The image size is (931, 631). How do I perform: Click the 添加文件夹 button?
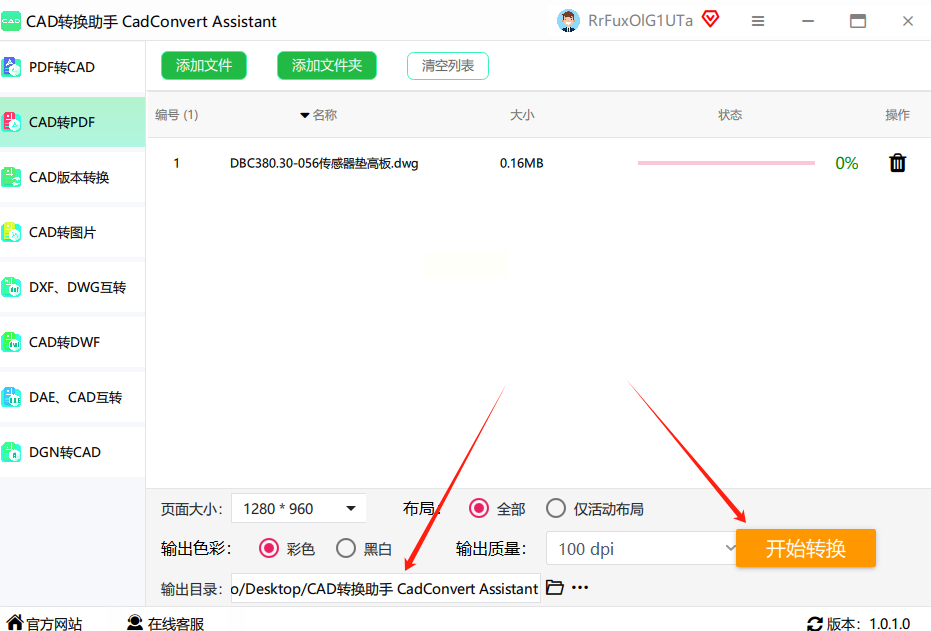tap(327, 65)
